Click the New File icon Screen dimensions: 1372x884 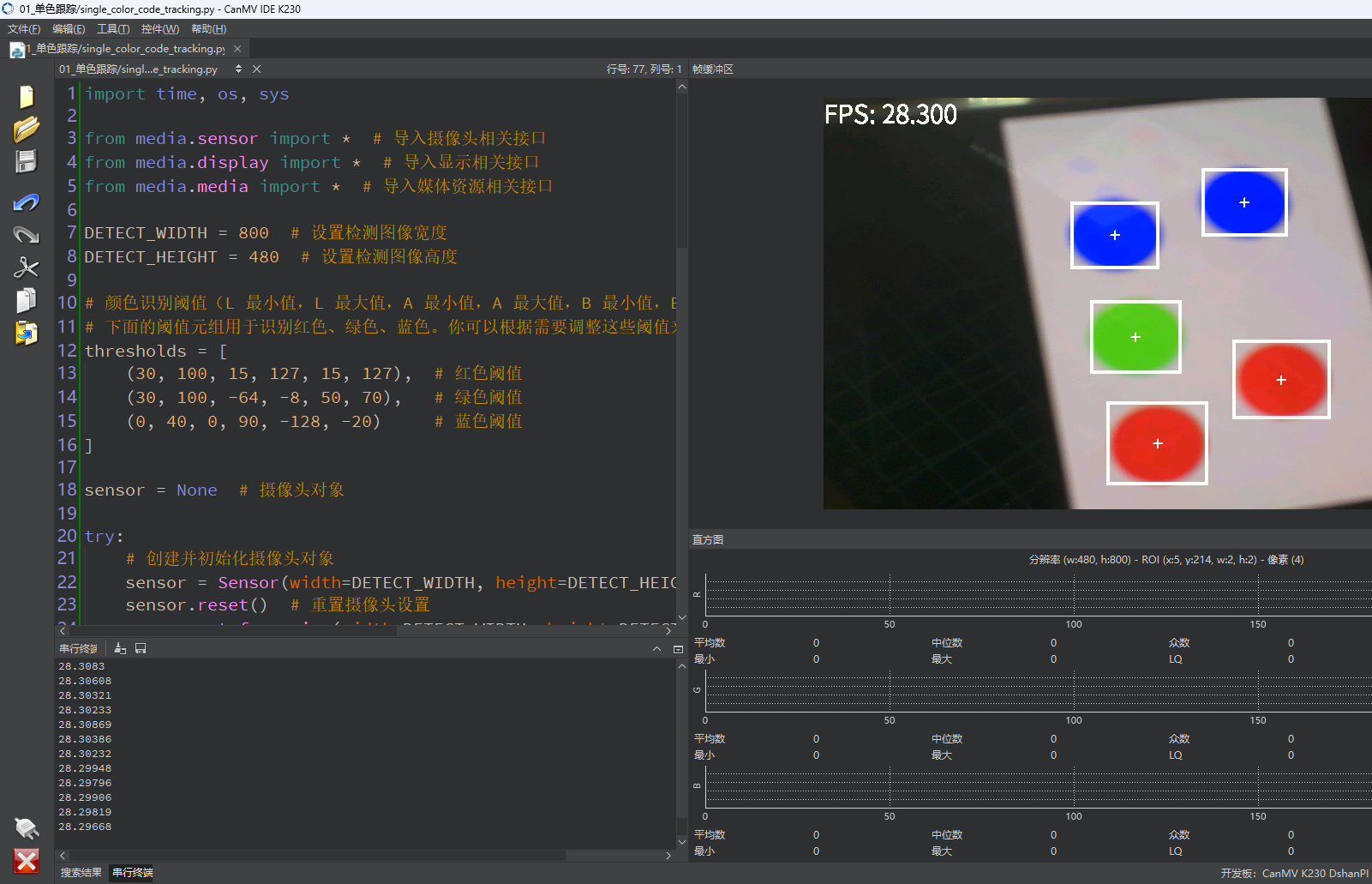[27, 97]
